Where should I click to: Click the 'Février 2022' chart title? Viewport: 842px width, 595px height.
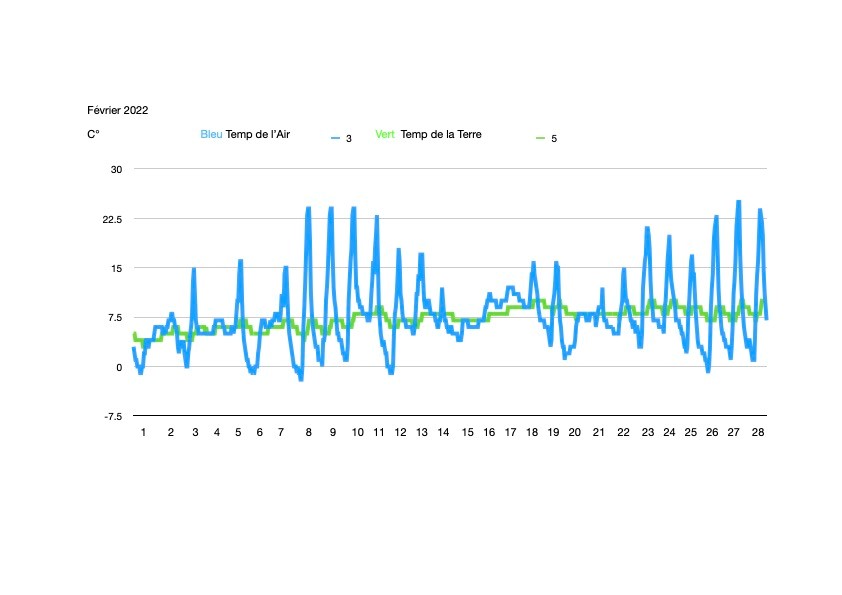[118, 110]
